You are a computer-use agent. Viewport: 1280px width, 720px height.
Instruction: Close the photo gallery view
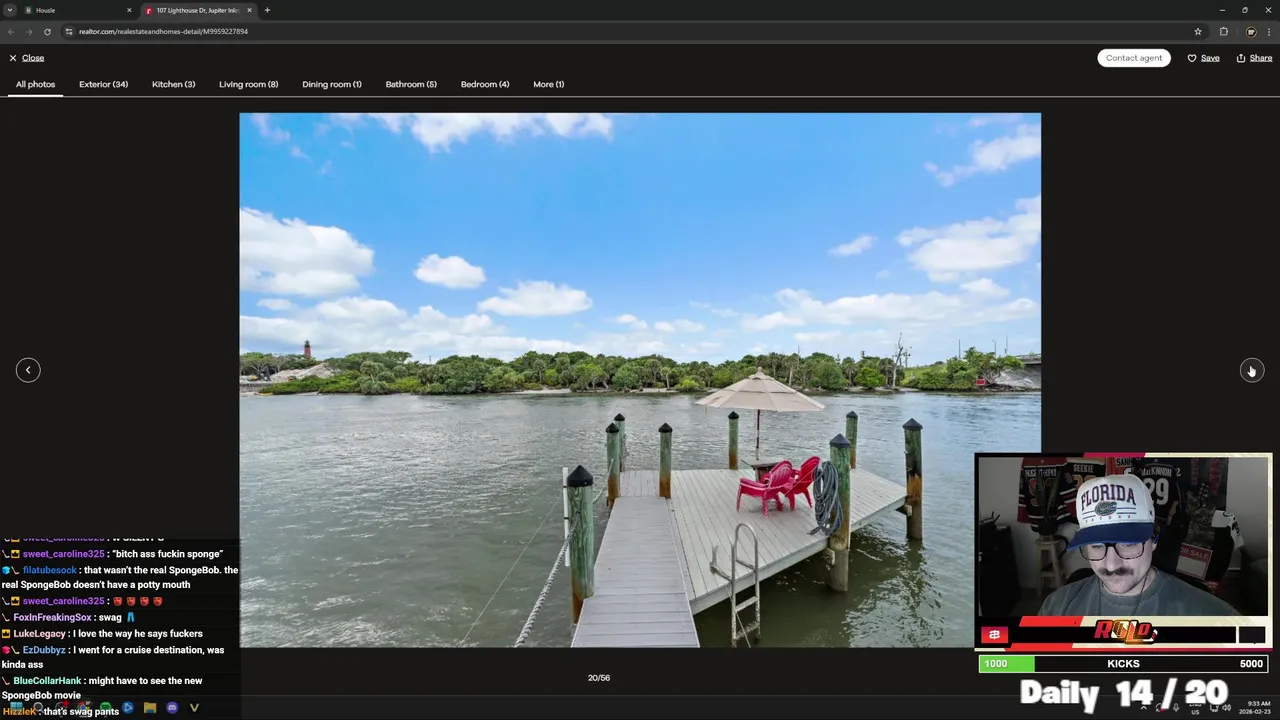pyautogui.click(x=26, y=58)
